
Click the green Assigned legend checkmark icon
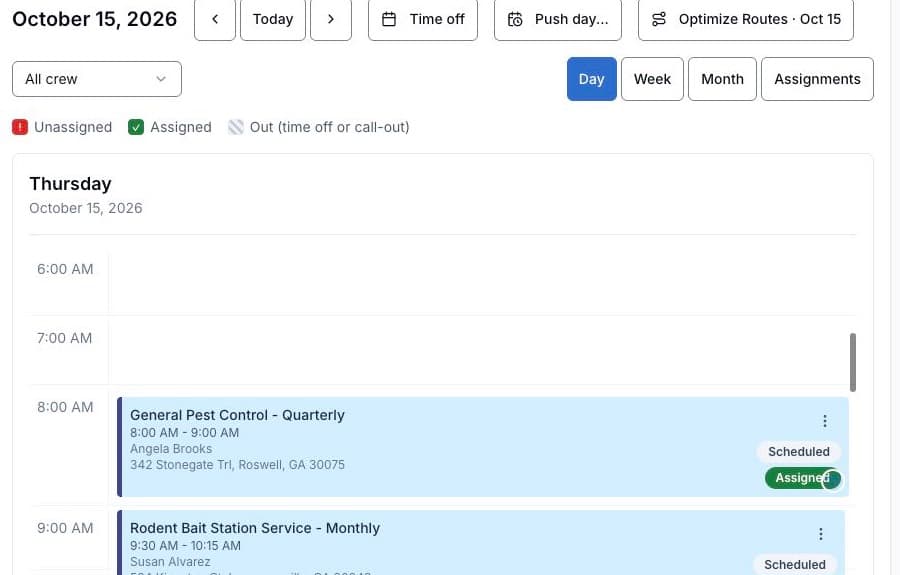(x=136, y=127)
